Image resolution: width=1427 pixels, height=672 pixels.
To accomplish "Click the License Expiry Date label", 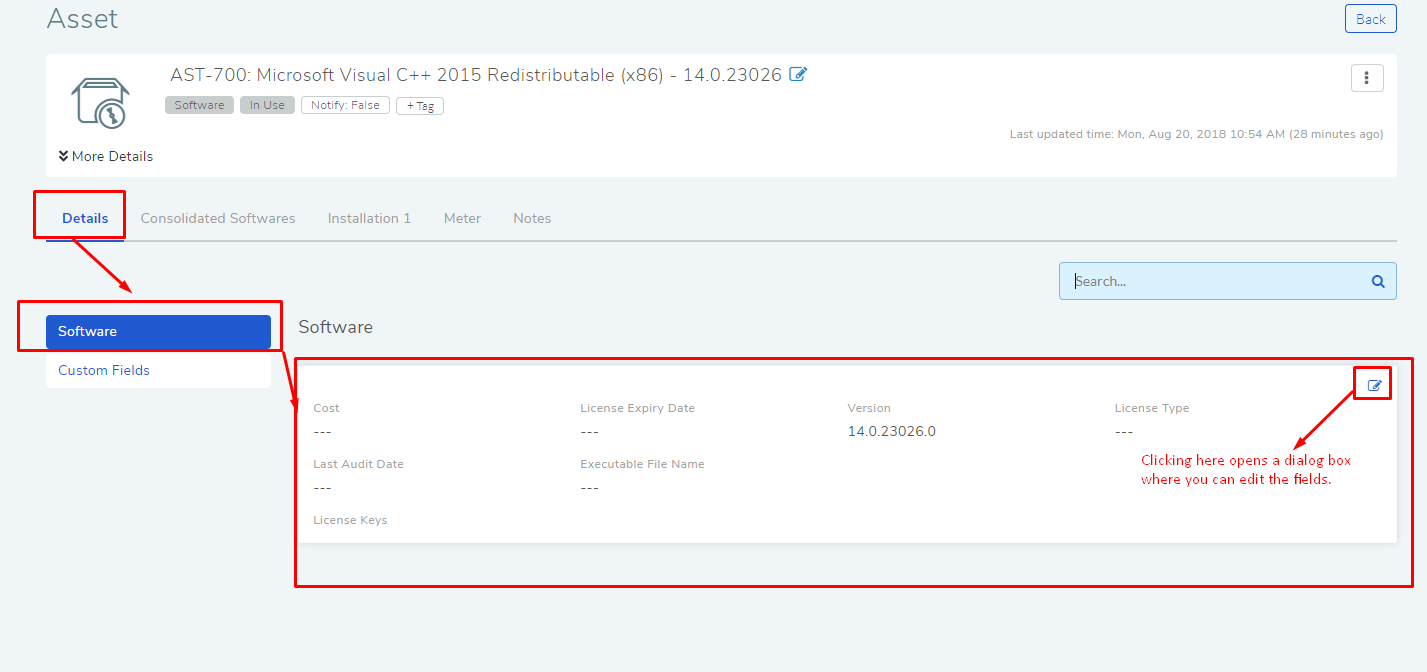I will [637, 408].
